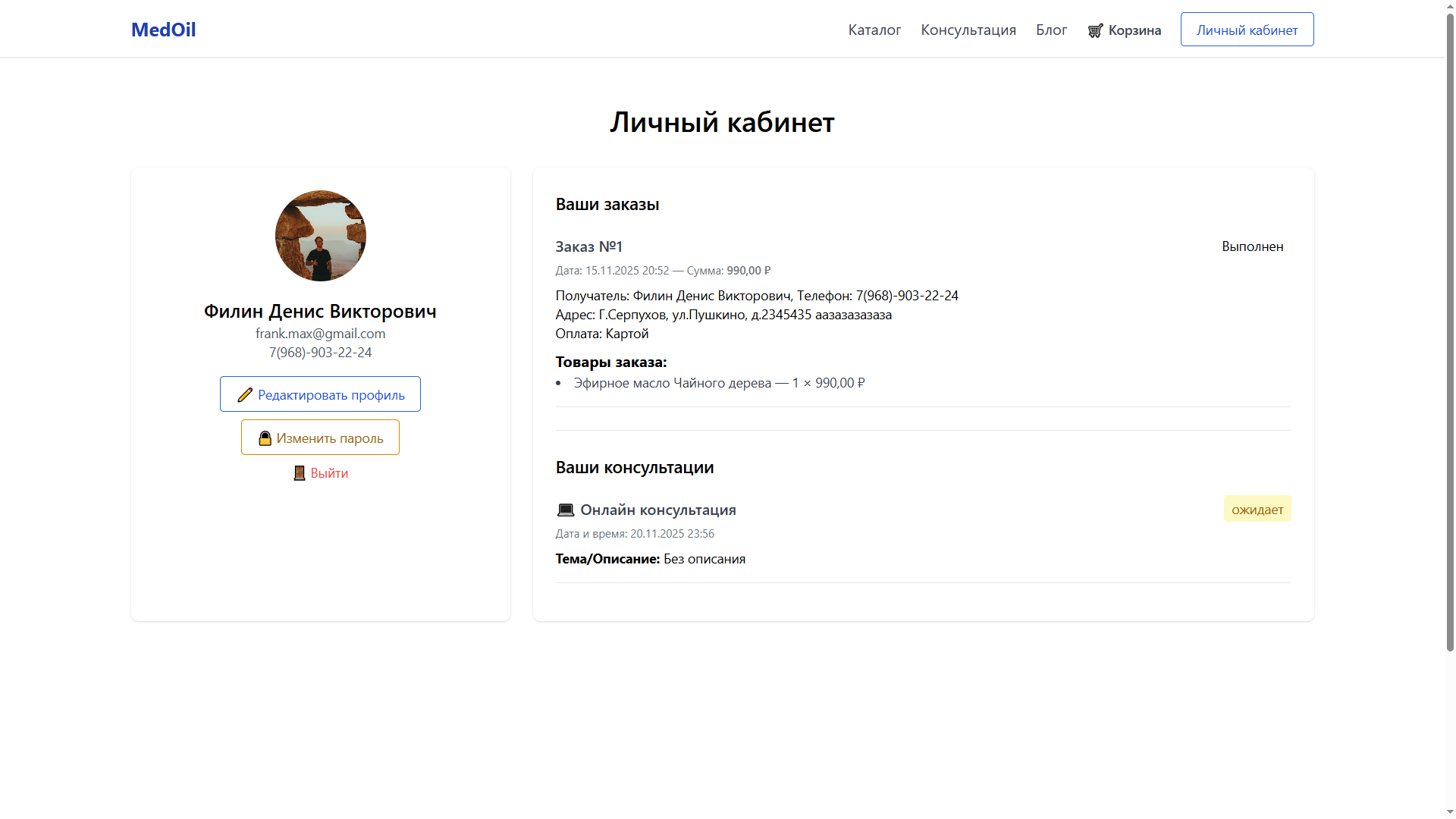
Task: Log out via the Выйти link
Action: (x=329, y=473)
